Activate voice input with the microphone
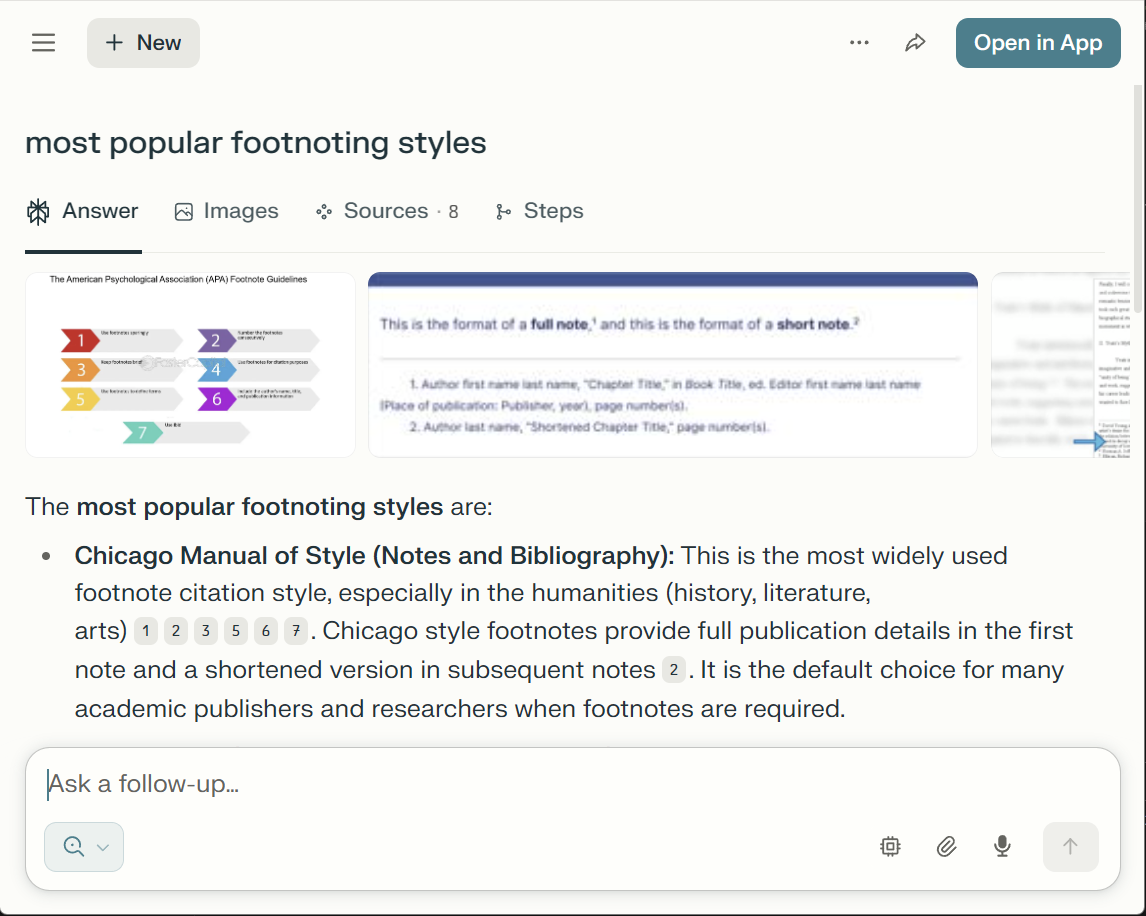Screen dimensions: 1146x916 point(1002,846)
